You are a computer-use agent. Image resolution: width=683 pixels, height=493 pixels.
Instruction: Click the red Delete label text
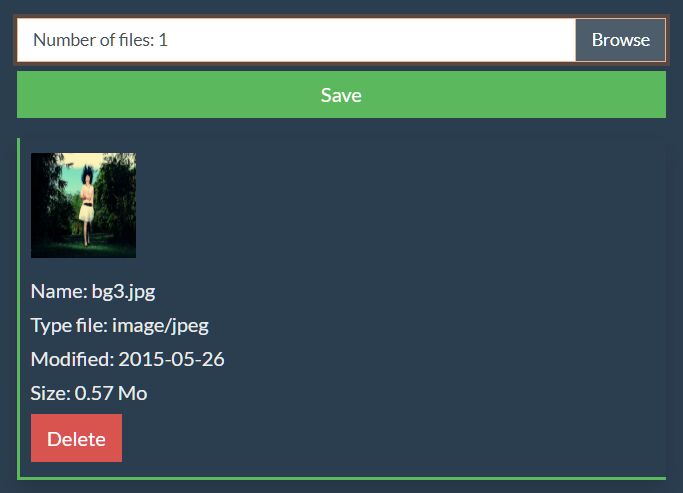pyautogui.click(x=76, y=439)
